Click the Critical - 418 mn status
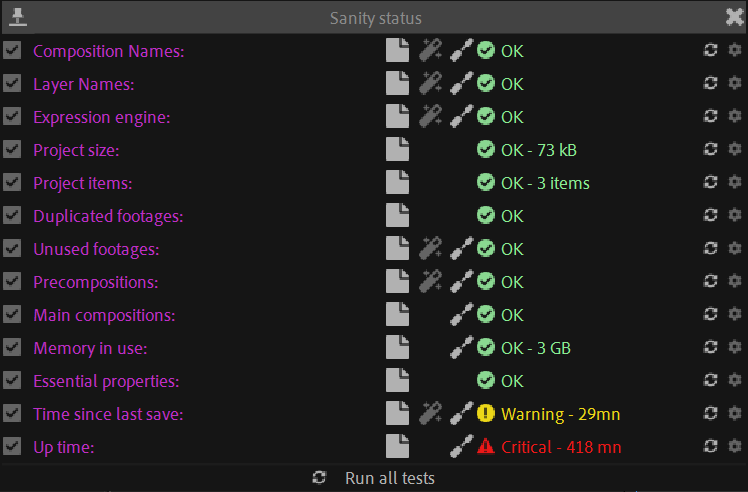Viewport: 748px width, 492px height. [x=561, y=447]
